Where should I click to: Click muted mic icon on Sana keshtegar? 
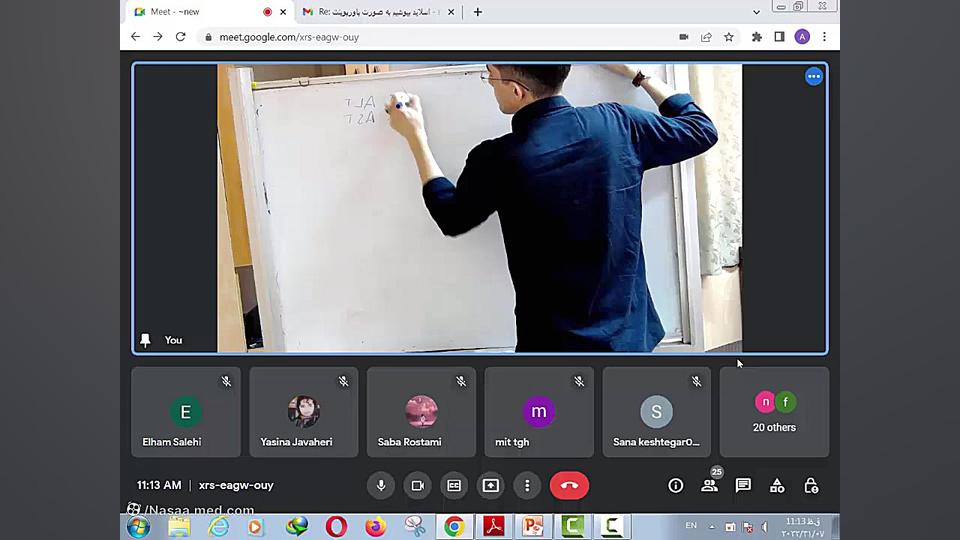pos(697,381)
